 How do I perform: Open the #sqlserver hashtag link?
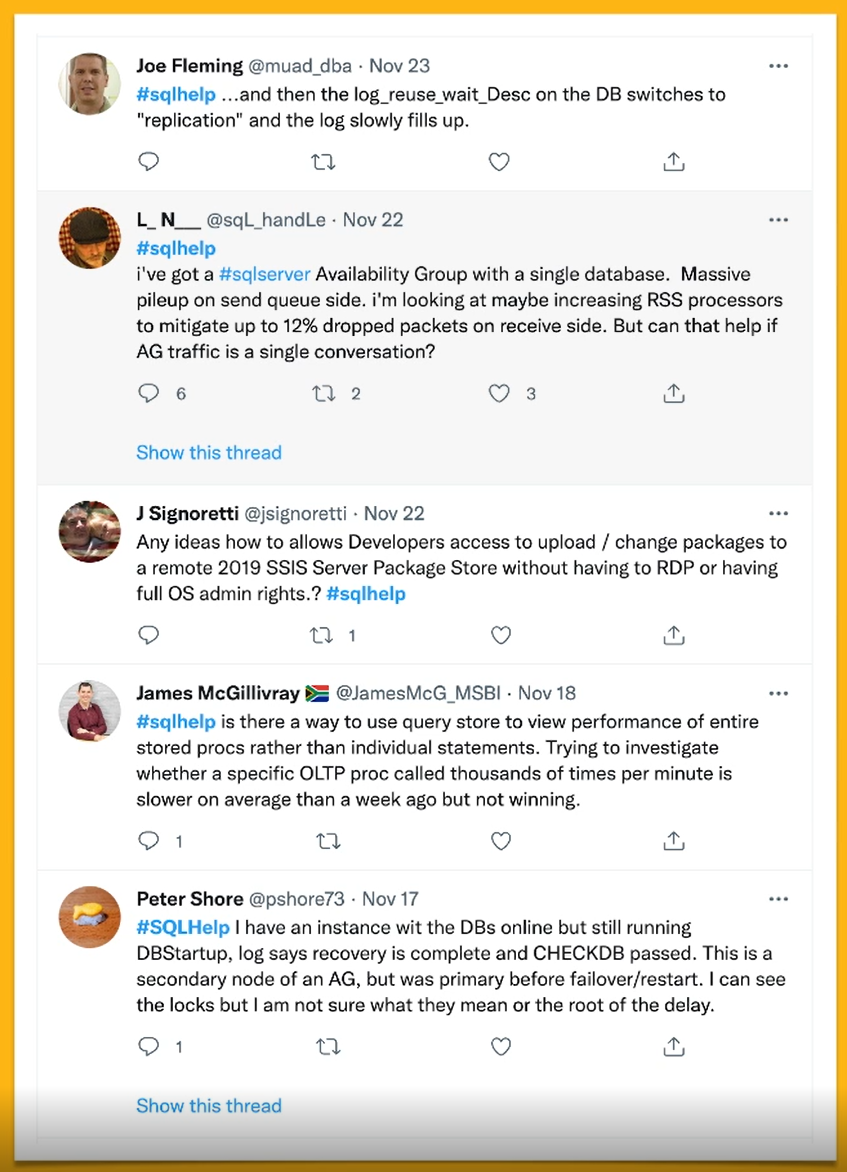[x=264, y=274]
